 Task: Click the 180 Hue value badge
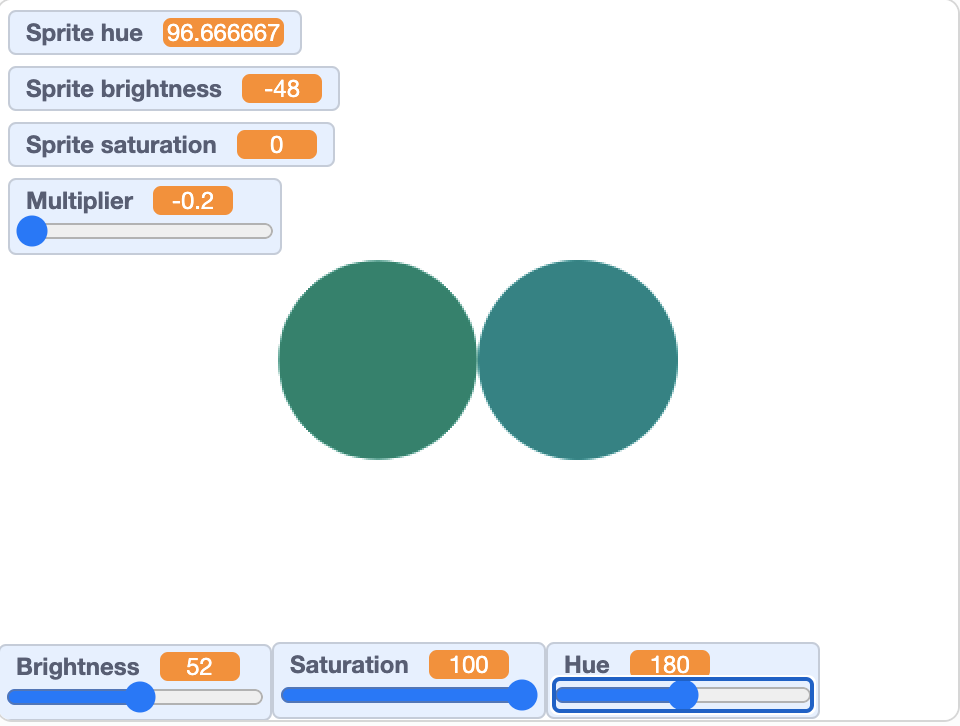[671, 665]
